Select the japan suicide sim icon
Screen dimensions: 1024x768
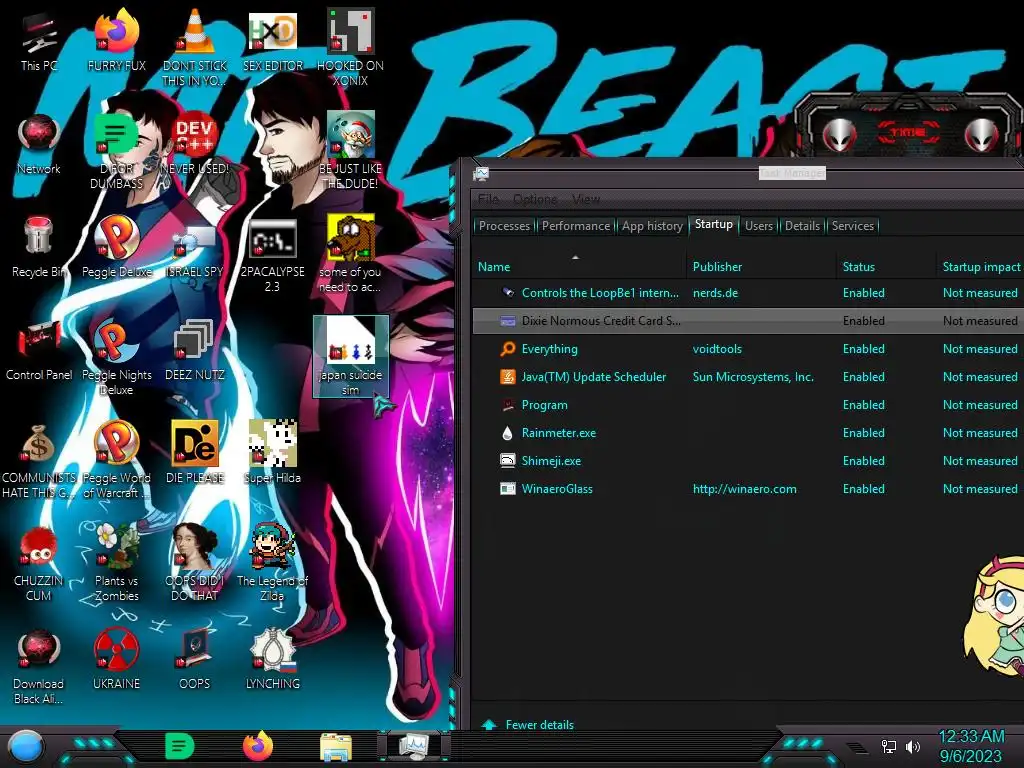(351, 357)
